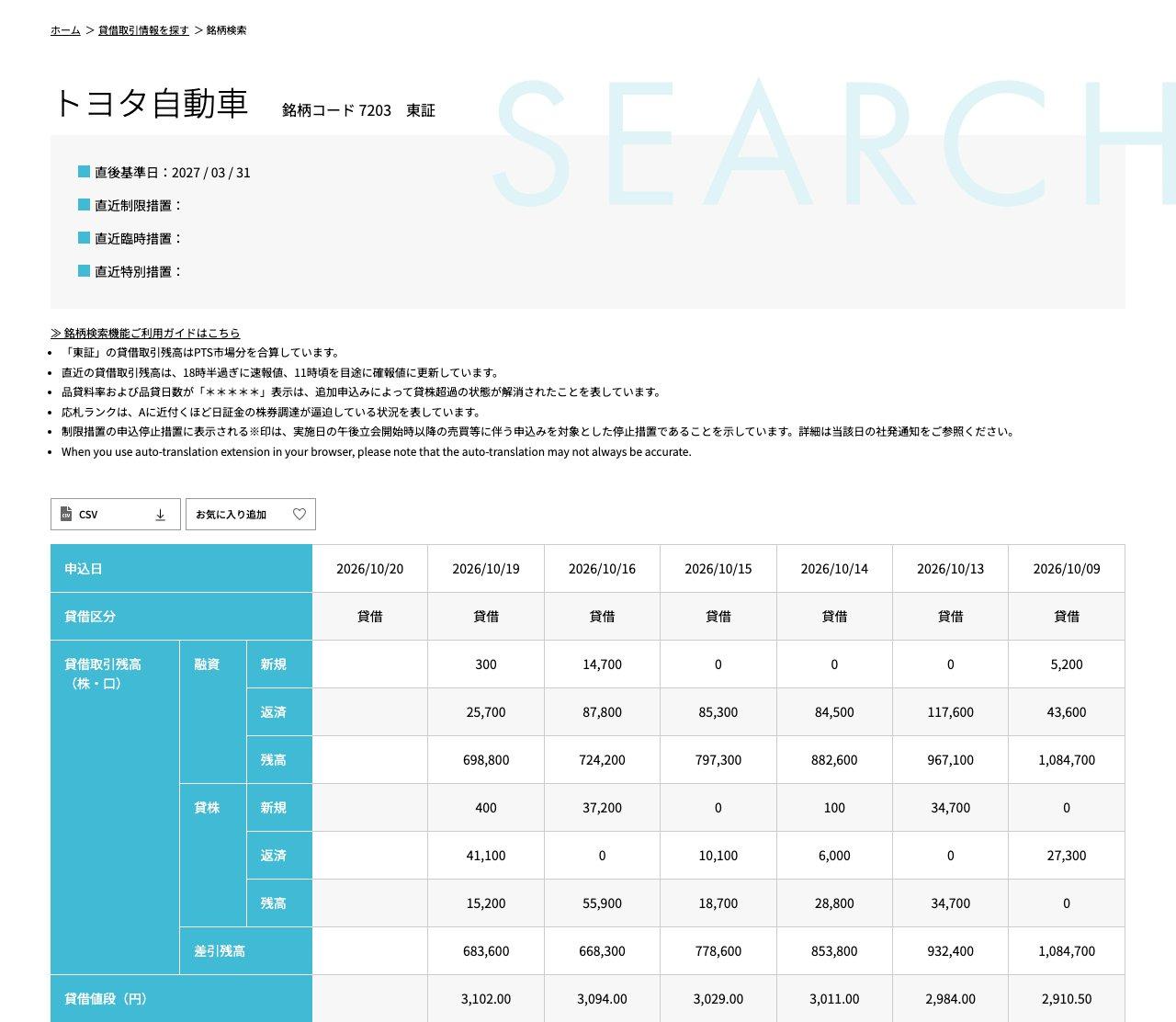Viewport: 1176px width, 1022px height.
Task: Click the 貸株 category header cell
Action: click(x=213, y=856)
